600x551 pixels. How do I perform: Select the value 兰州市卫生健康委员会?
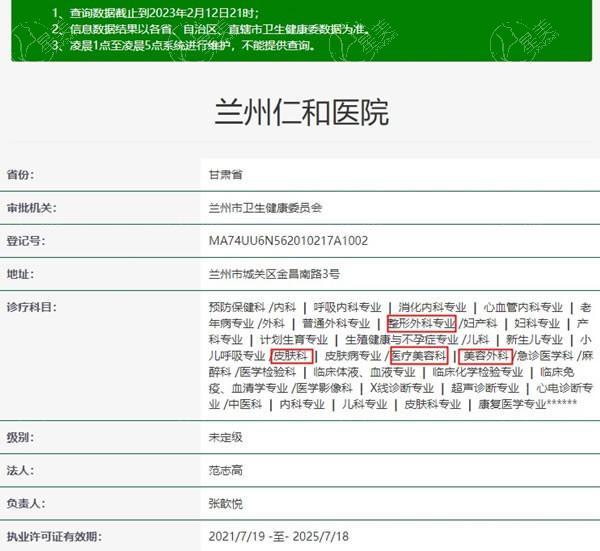(x=265, y=208)
